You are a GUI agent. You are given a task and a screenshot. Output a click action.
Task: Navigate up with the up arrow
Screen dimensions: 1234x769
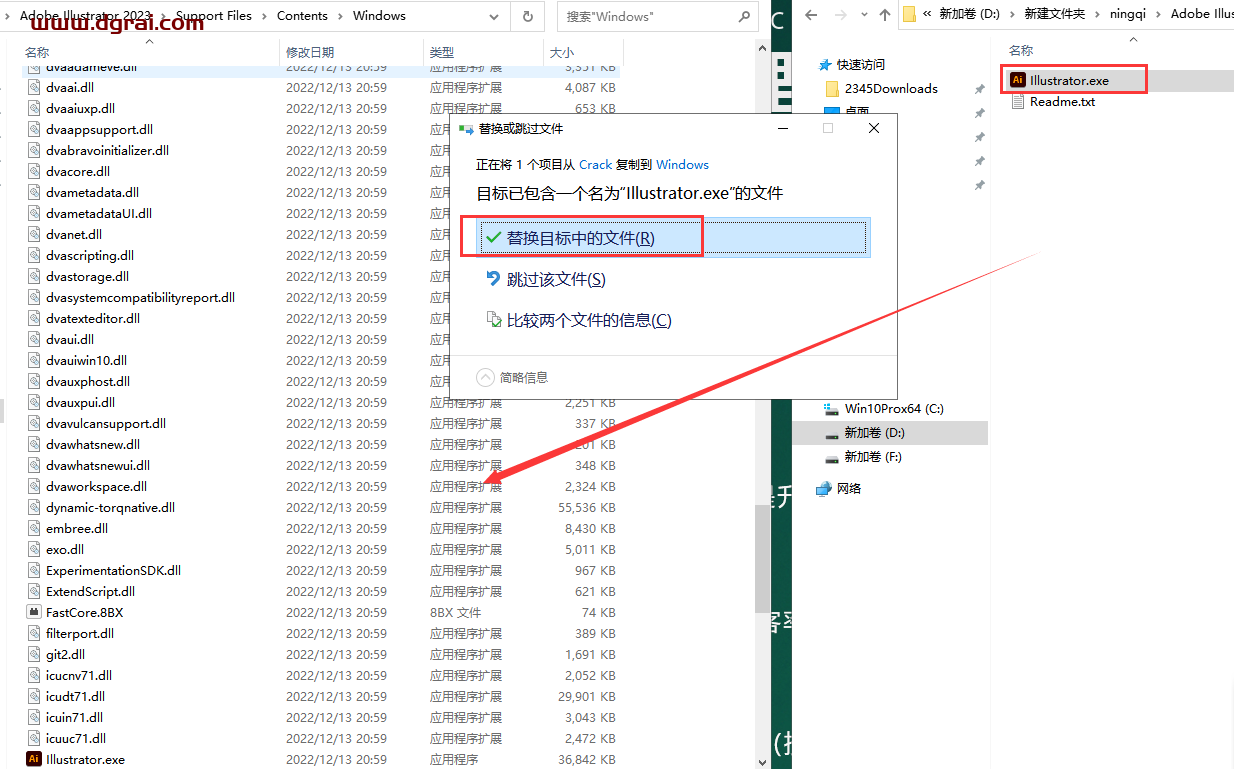tap(884, 14)
